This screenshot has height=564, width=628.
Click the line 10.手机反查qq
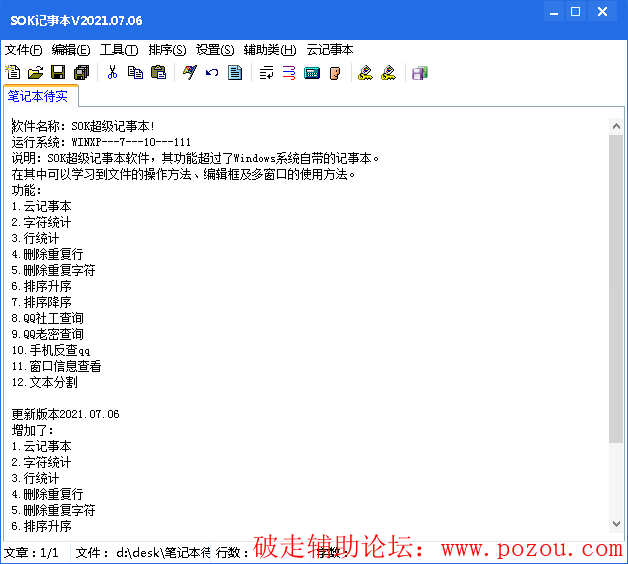click(51, 350)
